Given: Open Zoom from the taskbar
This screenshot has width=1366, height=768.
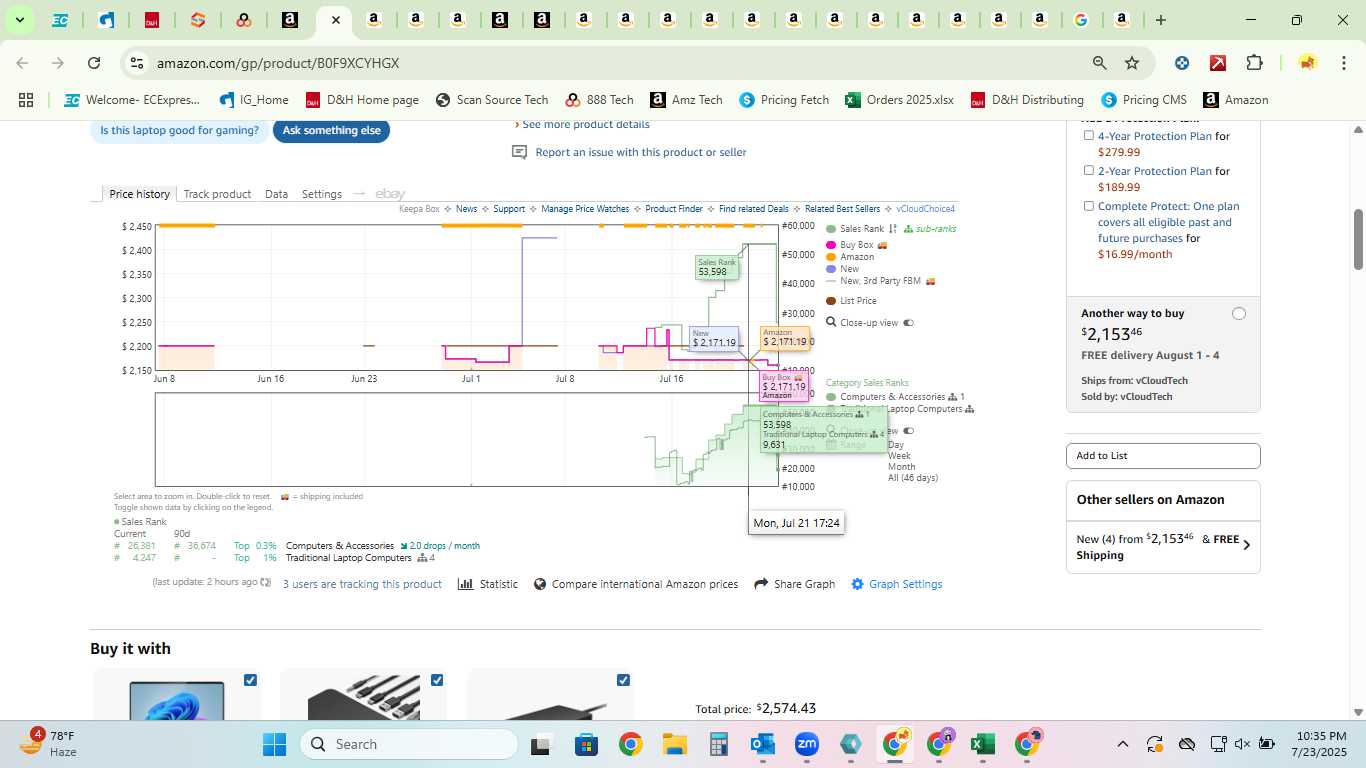Looking at the screenshot, I should (x=807, y=744).
